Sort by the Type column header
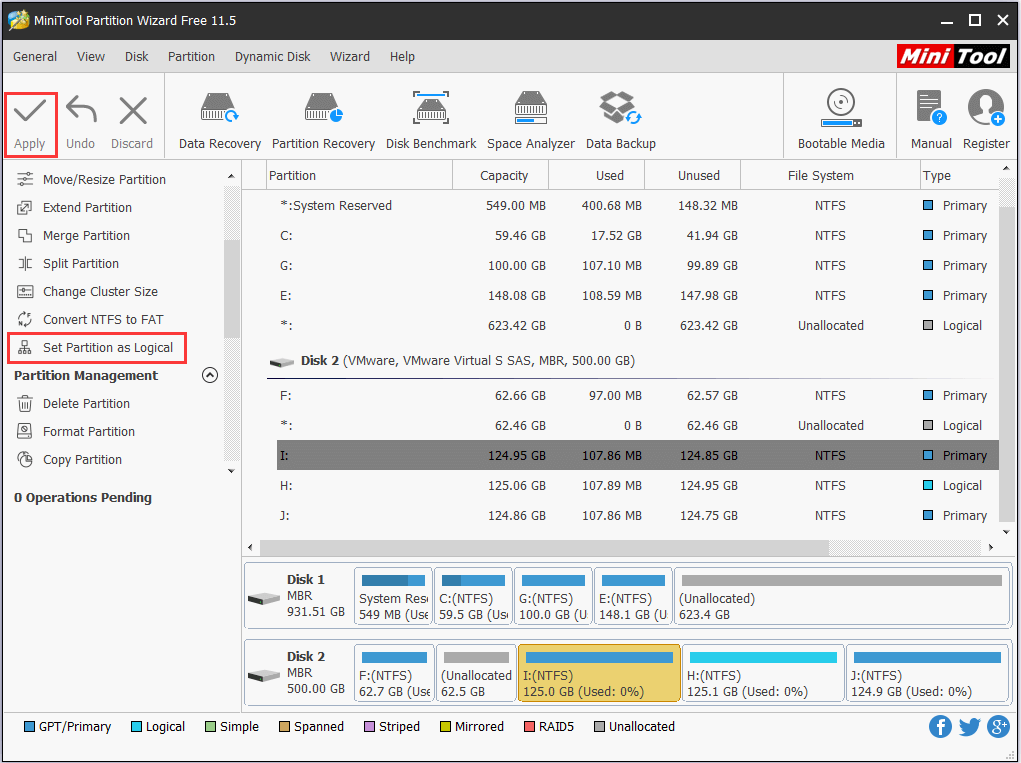This screenshot has width=1021, height=763. [x=958, y=175]
